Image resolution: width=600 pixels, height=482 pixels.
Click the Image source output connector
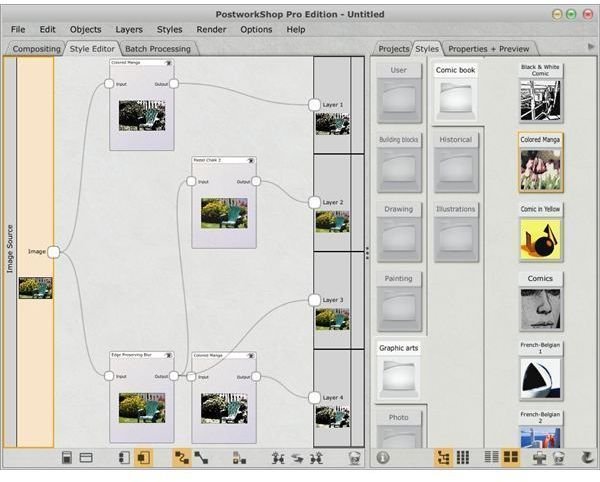click(x=54, y=252)
